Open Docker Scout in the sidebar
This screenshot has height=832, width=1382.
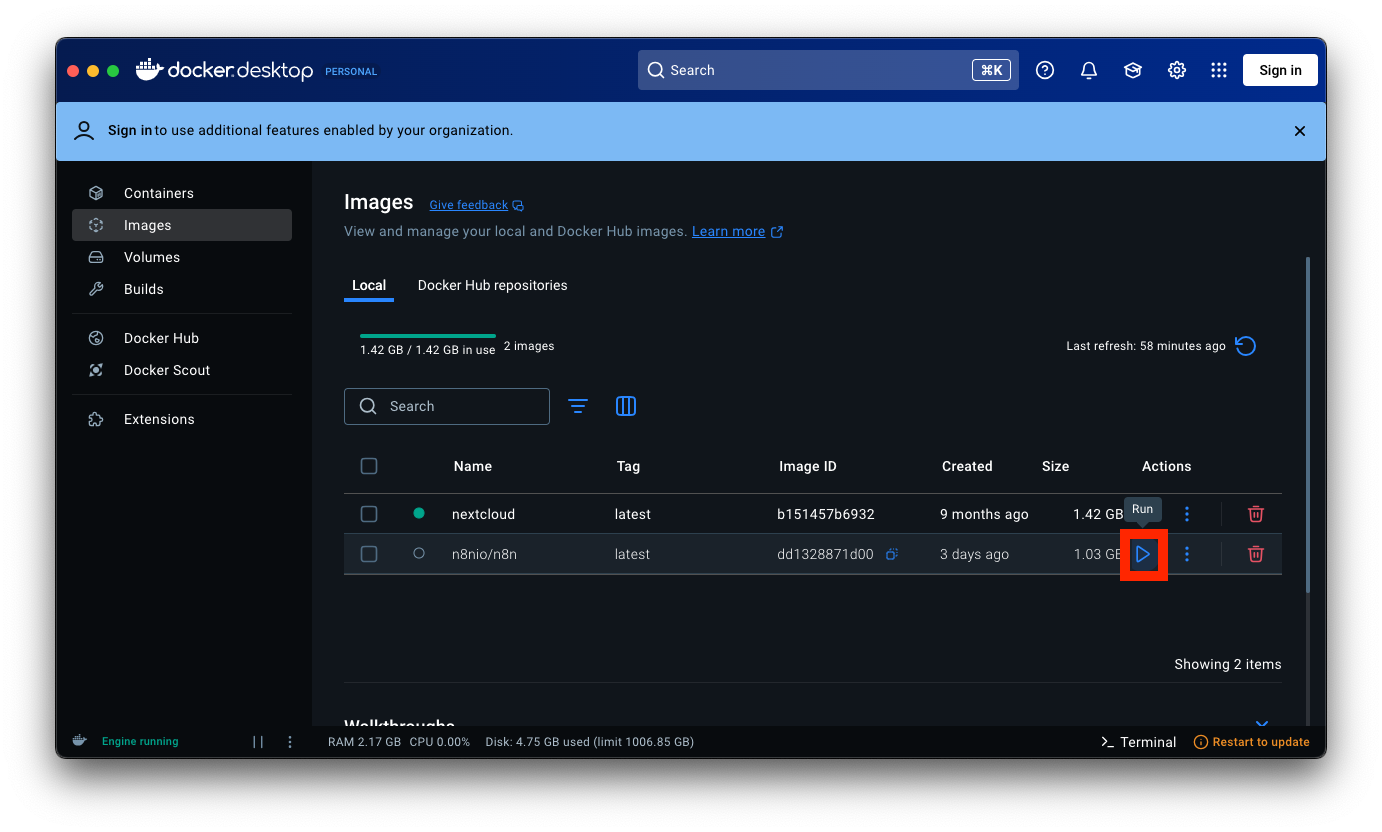click(x=182, y=370)
